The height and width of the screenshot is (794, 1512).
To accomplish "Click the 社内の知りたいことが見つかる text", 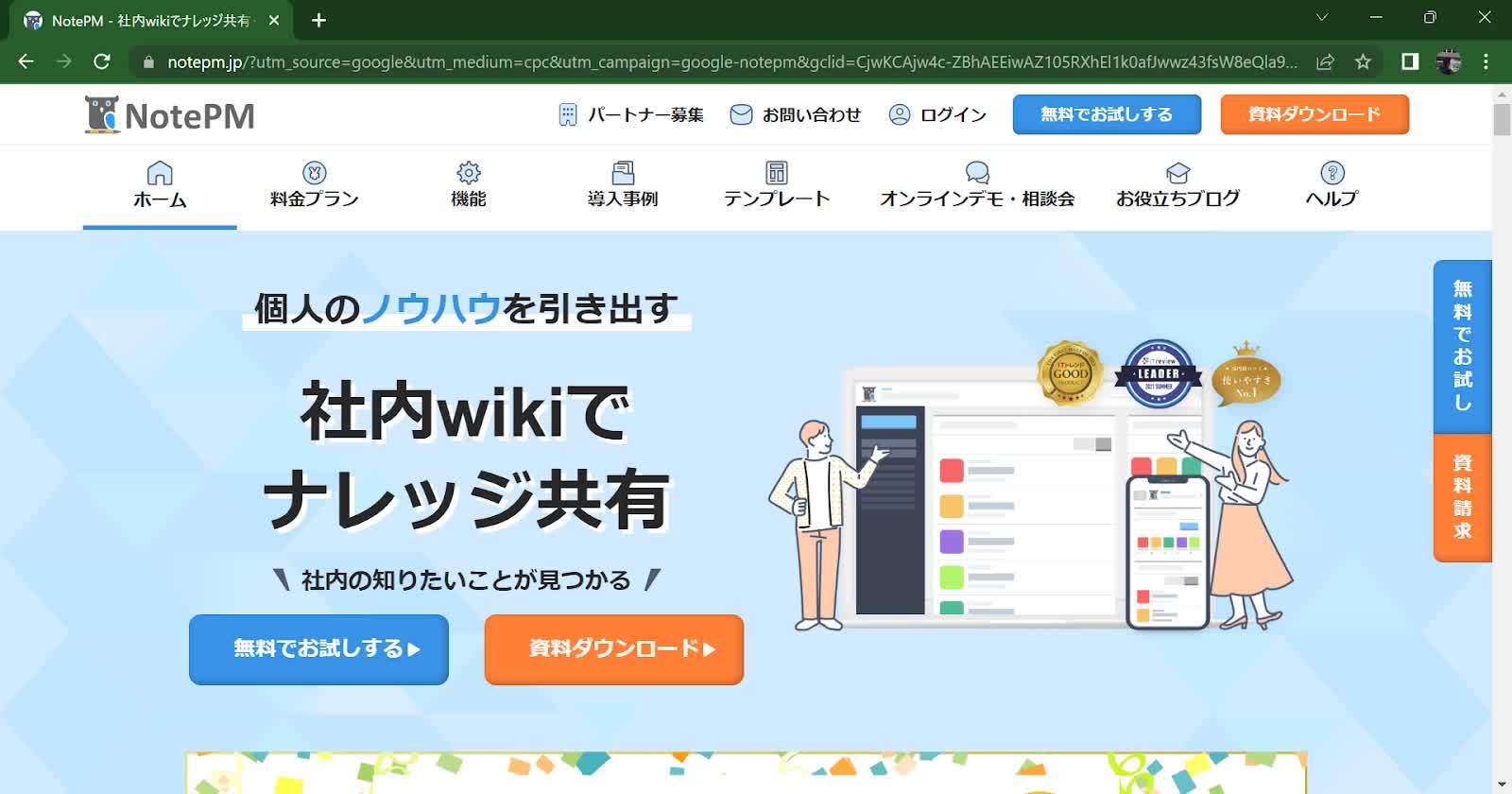I will 466,579.
